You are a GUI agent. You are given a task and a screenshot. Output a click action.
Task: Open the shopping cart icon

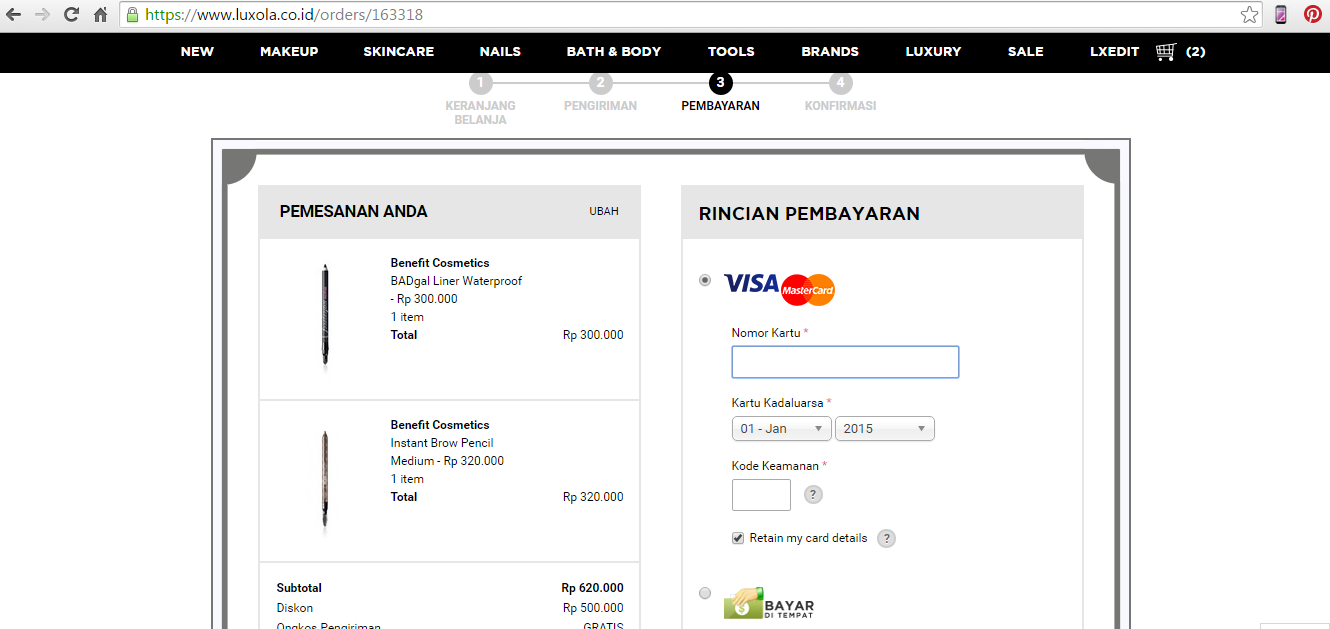click(x=1165, y=51)
